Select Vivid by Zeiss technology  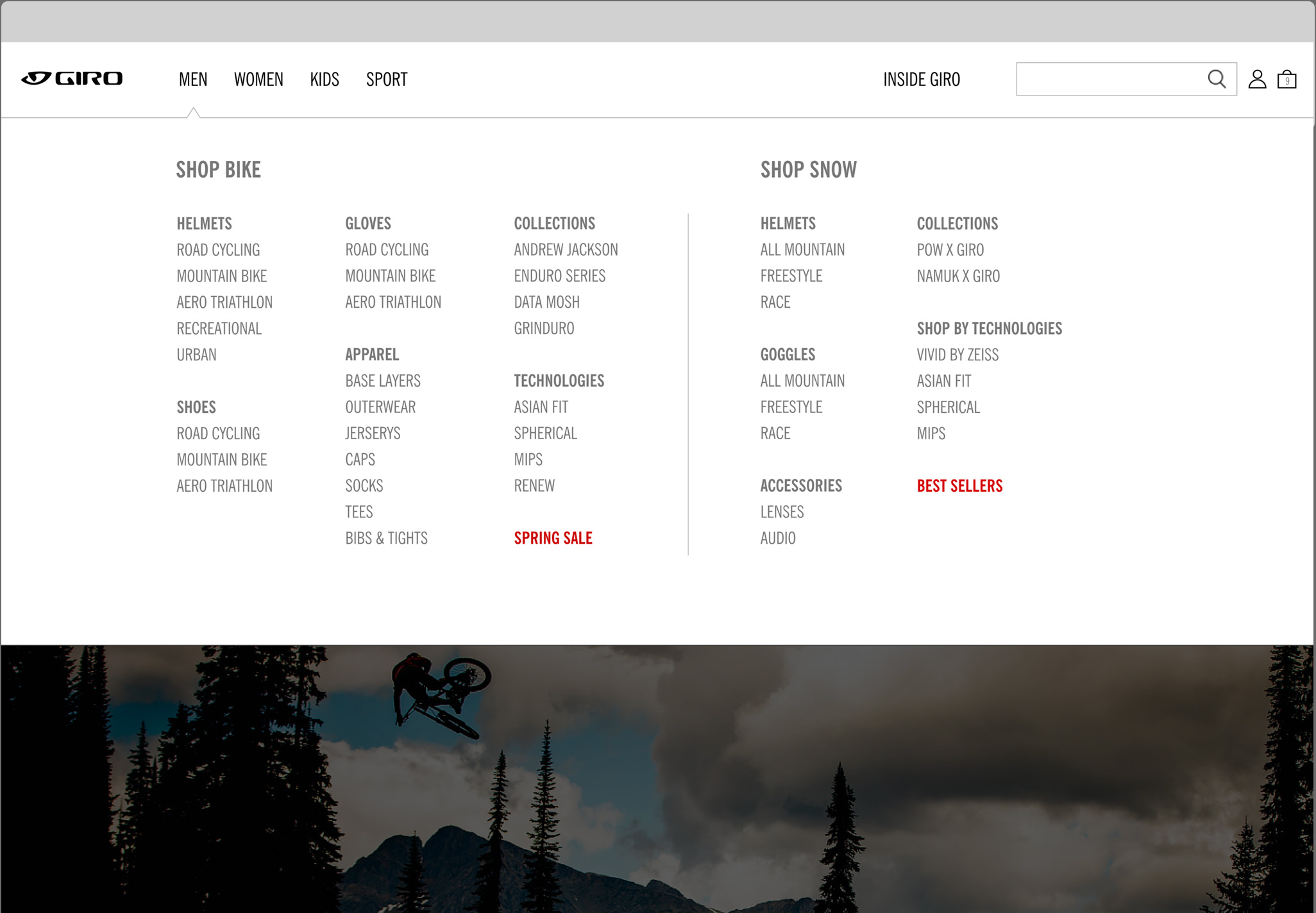click(x=957, y=355)
